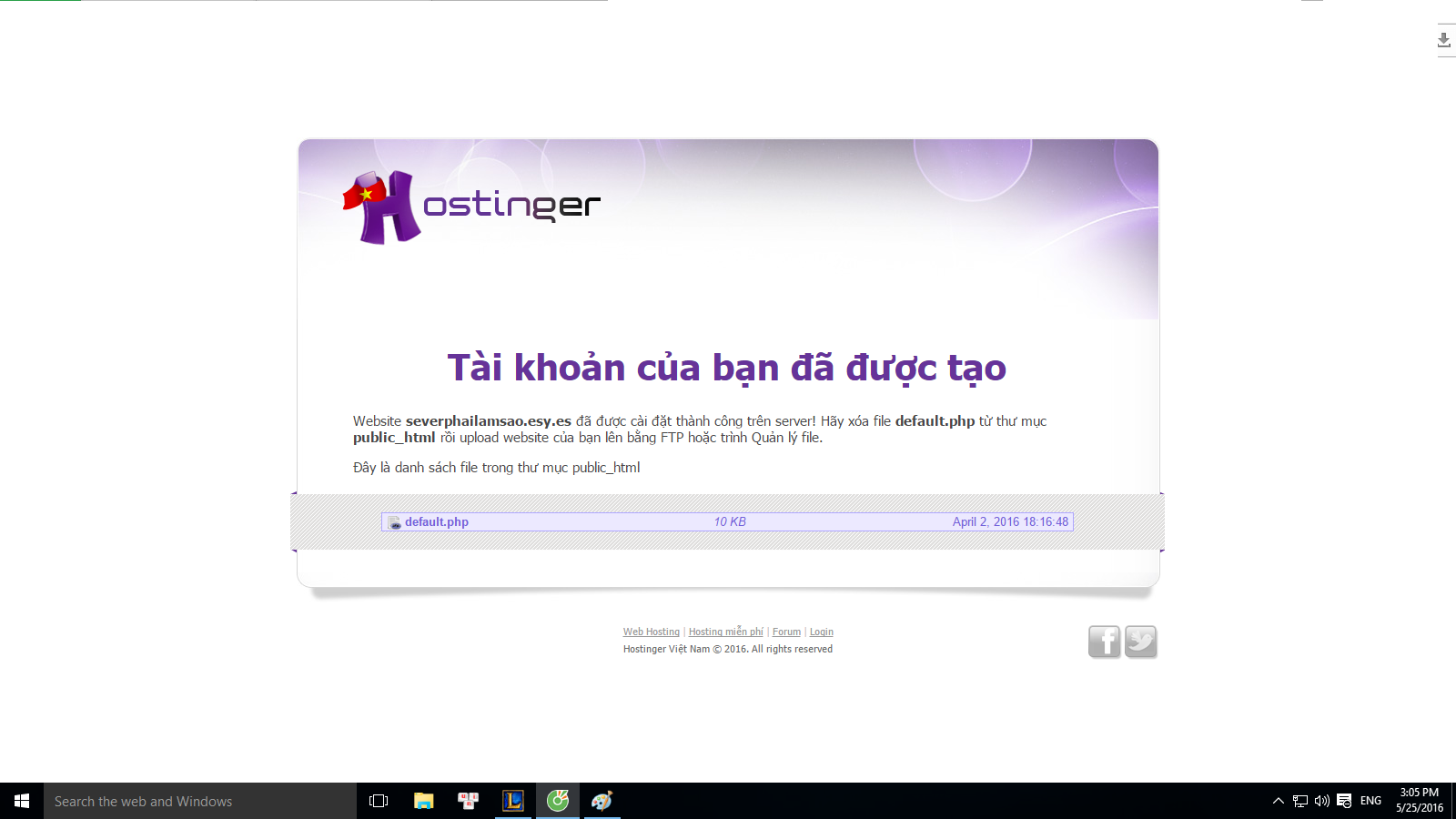Open File Explorer from taskbar
1456x819 pixels.
click(424, 801)
